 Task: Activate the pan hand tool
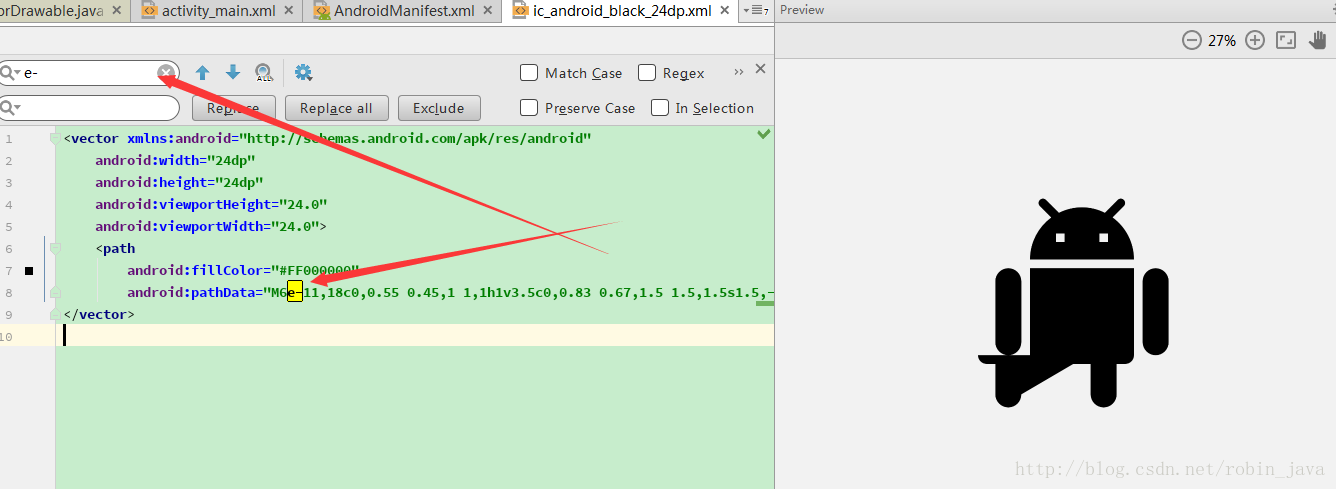tap(1318, 40)
